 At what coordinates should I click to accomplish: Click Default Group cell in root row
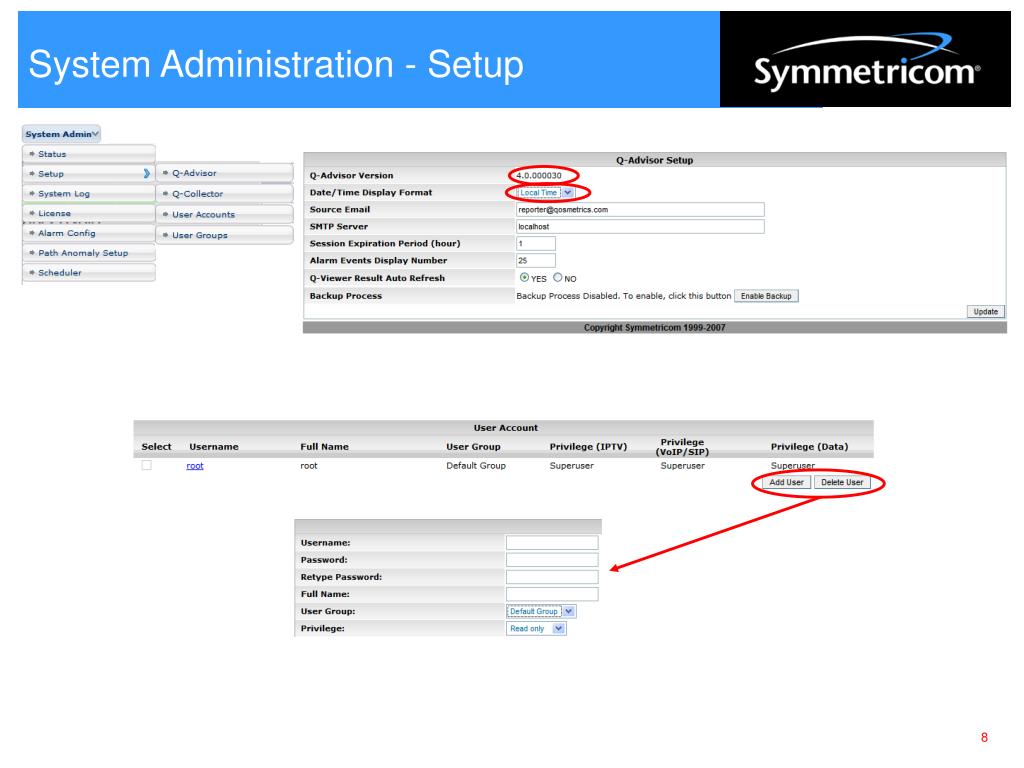(x=476, y=466)
